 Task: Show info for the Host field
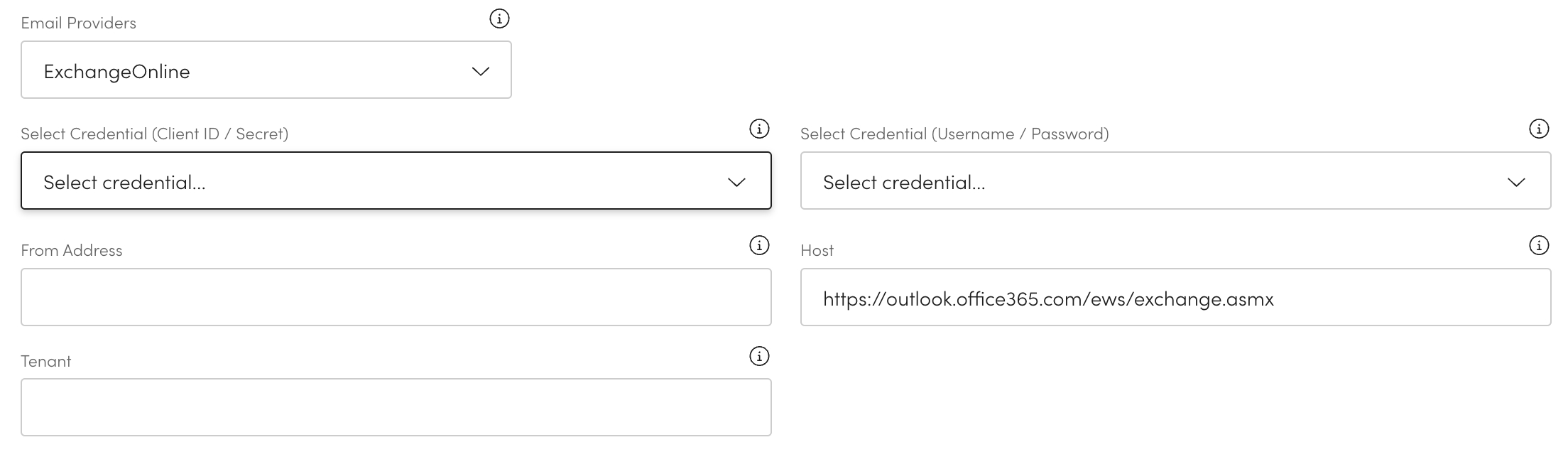[1538, 246]
